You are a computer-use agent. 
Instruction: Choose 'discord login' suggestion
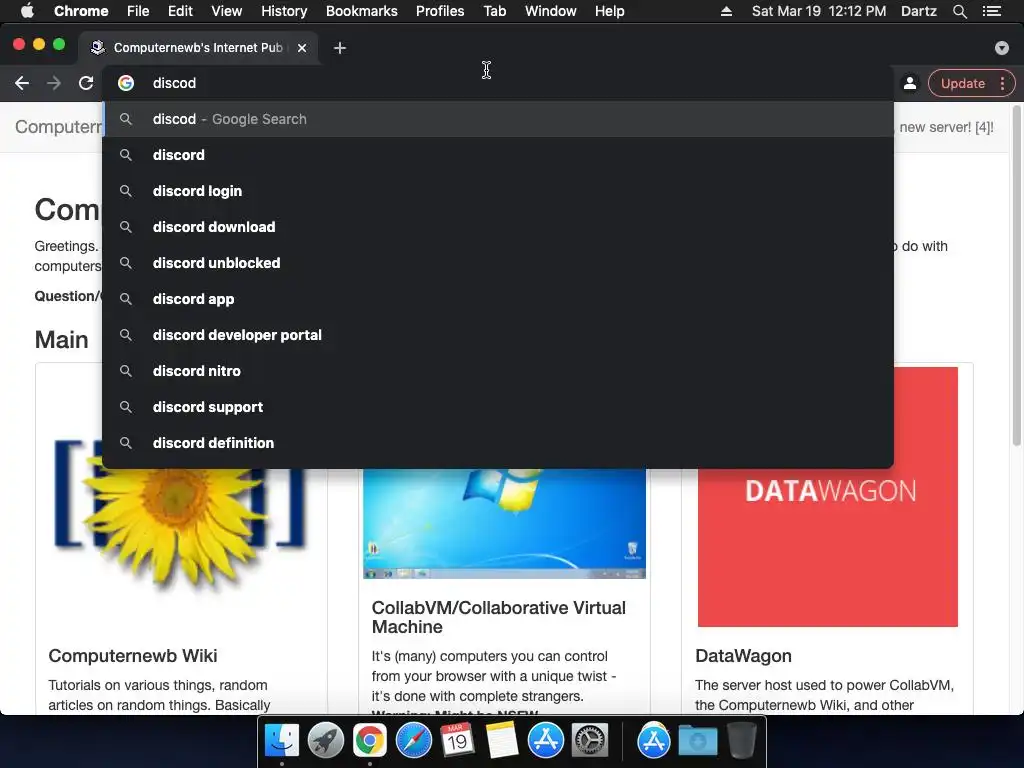click(x=498, y=191)
